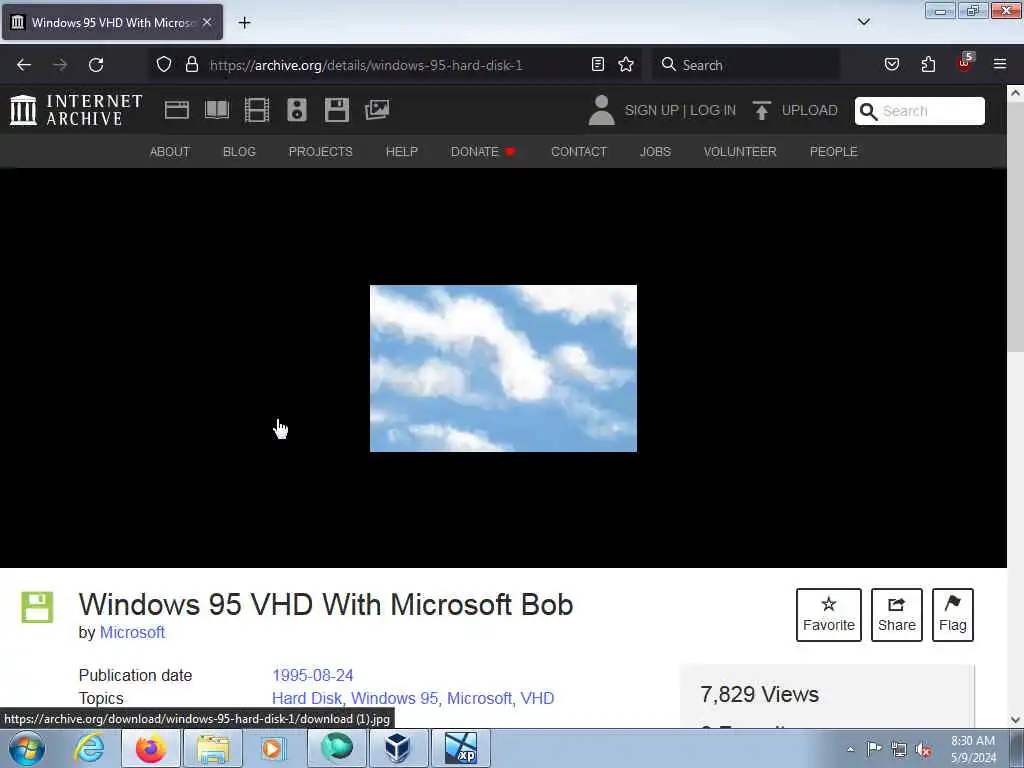Image resolution: width=1024 pixels, height=768 pixels.
Task: Open Save to Pocket icon
Action: click(891, 64)
